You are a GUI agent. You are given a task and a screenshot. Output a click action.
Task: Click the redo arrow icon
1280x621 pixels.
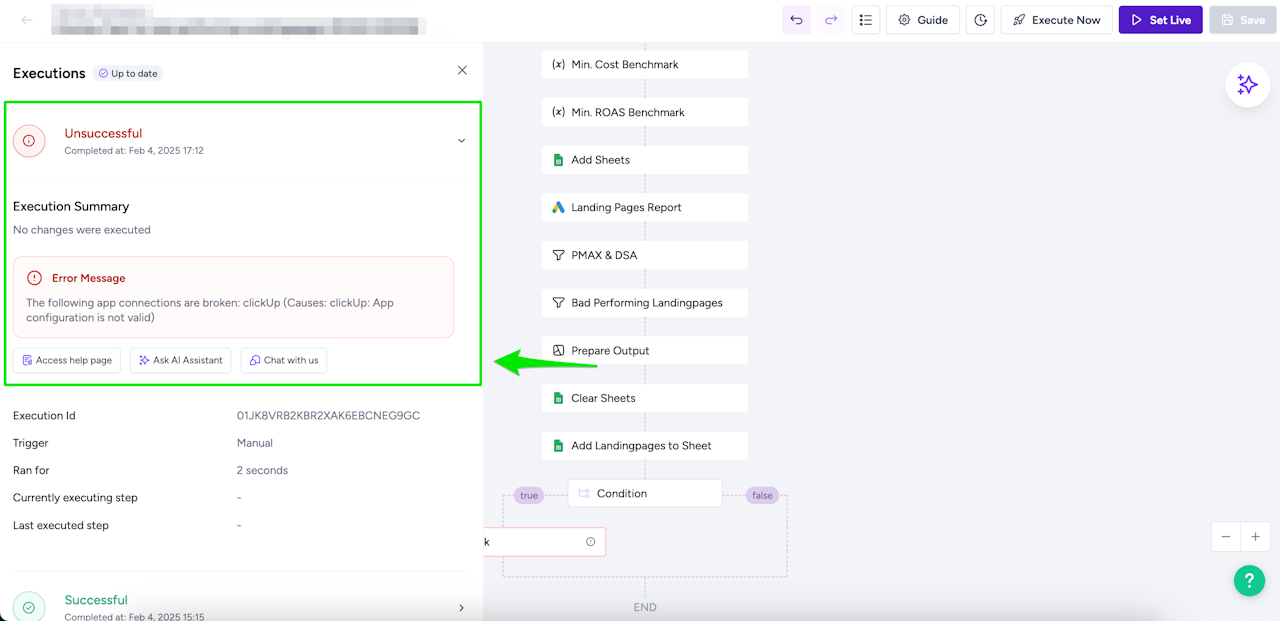[x=831, y=20]
